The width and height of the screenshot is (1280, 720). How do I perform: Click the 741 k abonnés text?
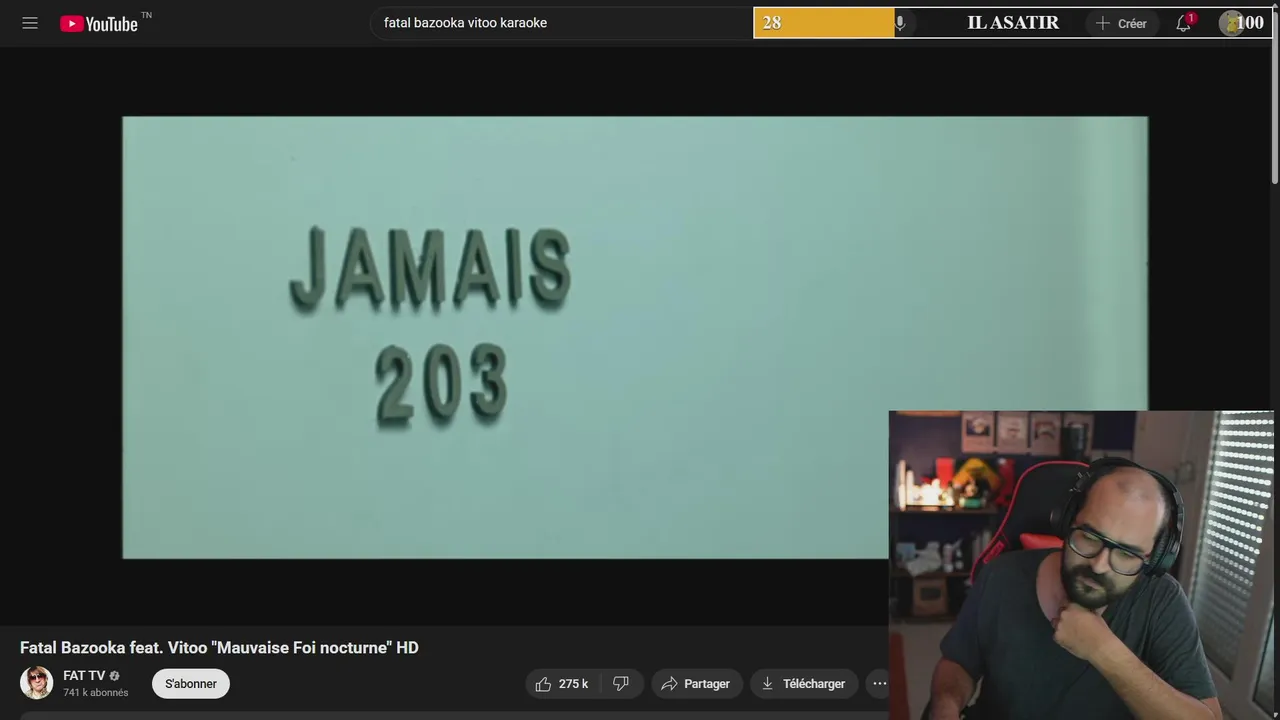(x=96, y=693)
